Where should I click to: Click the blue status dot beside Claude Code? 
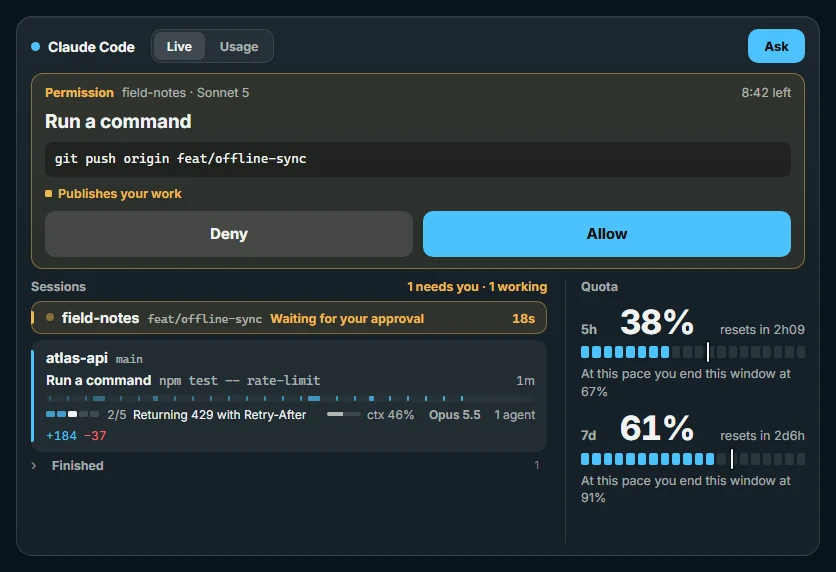coord(36,46)
